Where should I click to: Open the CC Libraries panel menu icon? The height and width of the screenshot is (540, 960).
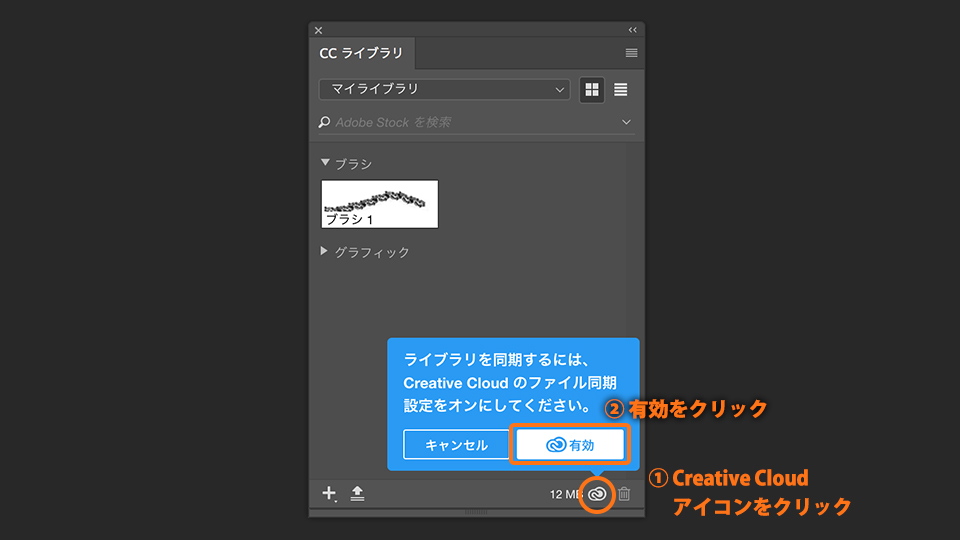pyautogui.click(x=631, y=53)
